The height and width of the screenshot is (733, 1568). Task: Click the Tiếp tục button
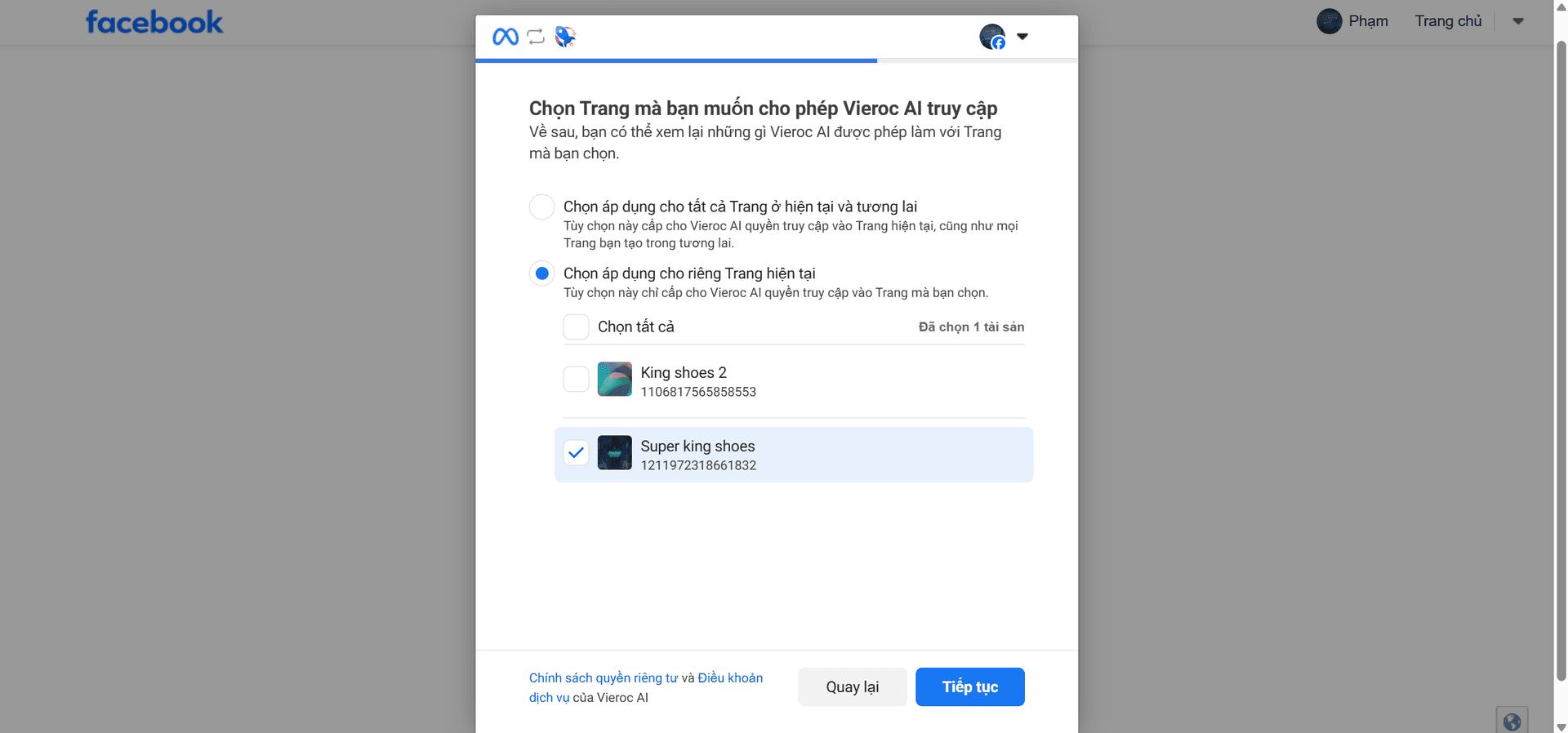970,687
